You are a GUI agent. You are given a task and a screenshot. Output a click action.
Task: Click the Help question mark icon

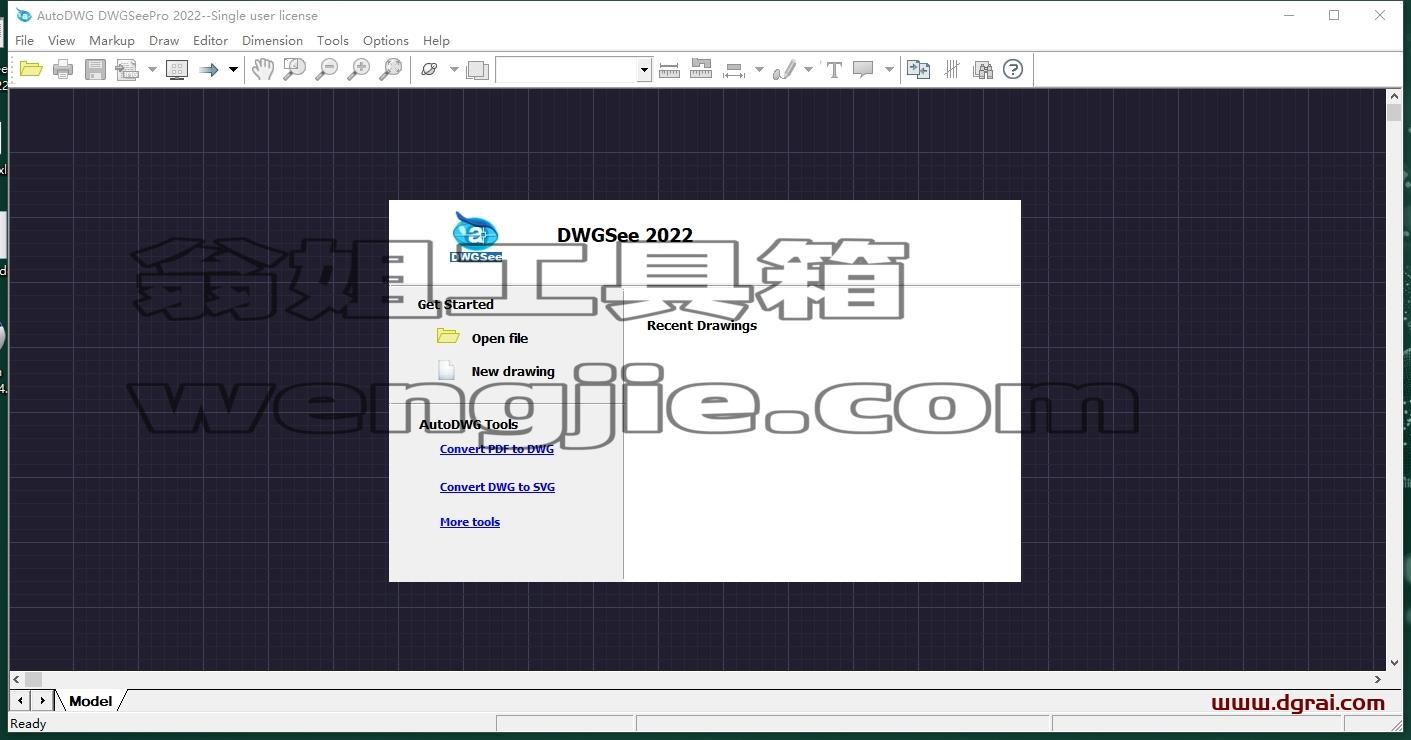[1013, 69]
